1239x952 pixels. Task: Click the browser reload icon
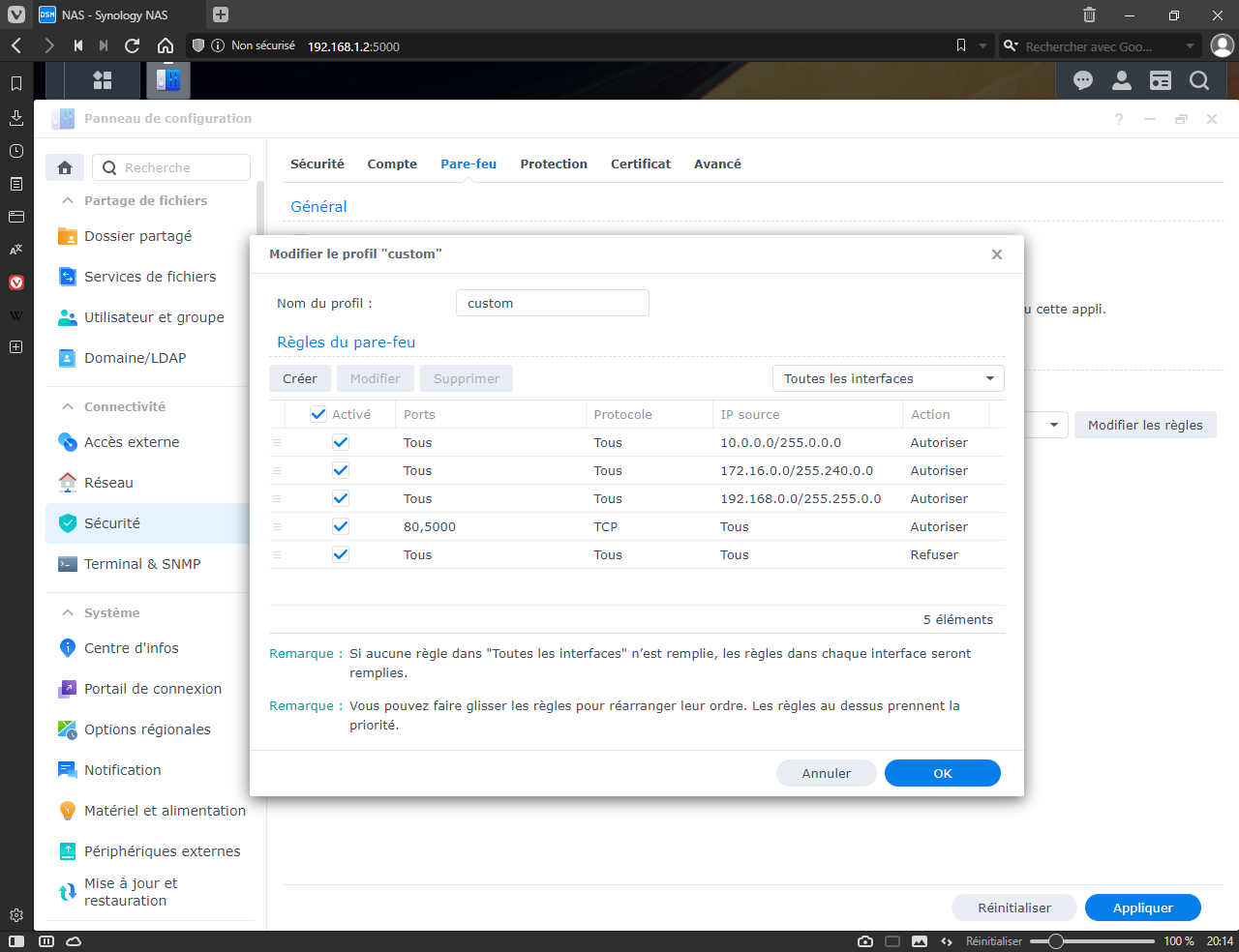tap(133, 45)
